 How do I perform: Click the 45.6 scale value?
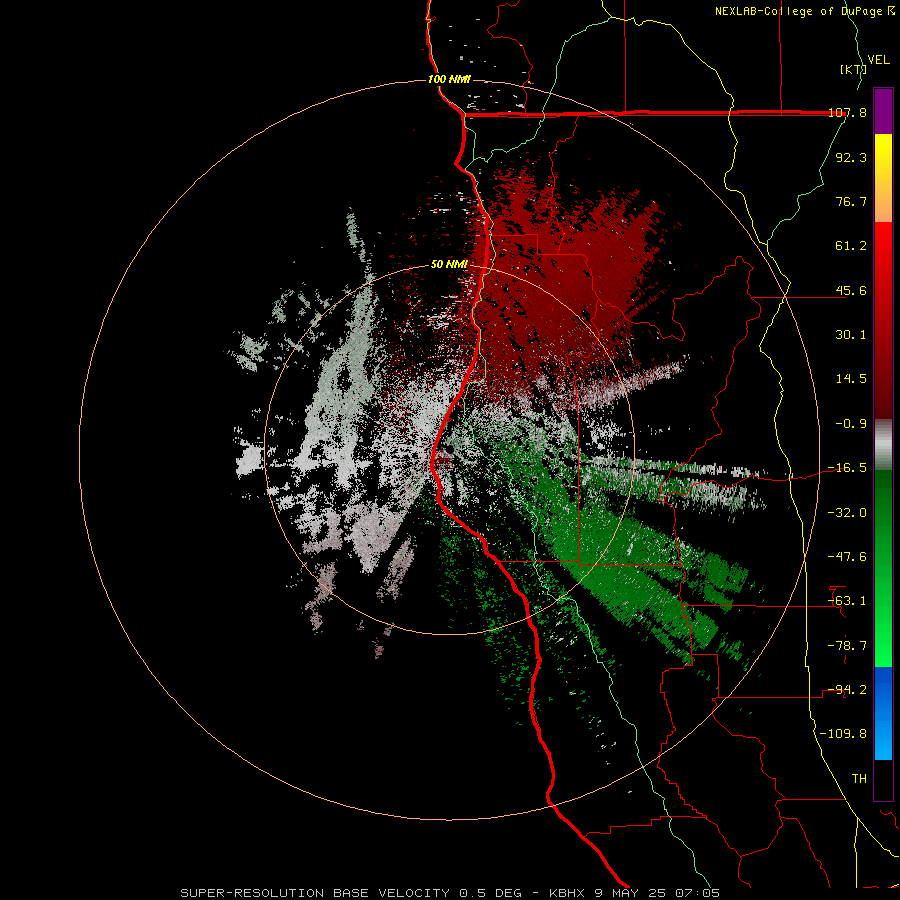point(851,290)
